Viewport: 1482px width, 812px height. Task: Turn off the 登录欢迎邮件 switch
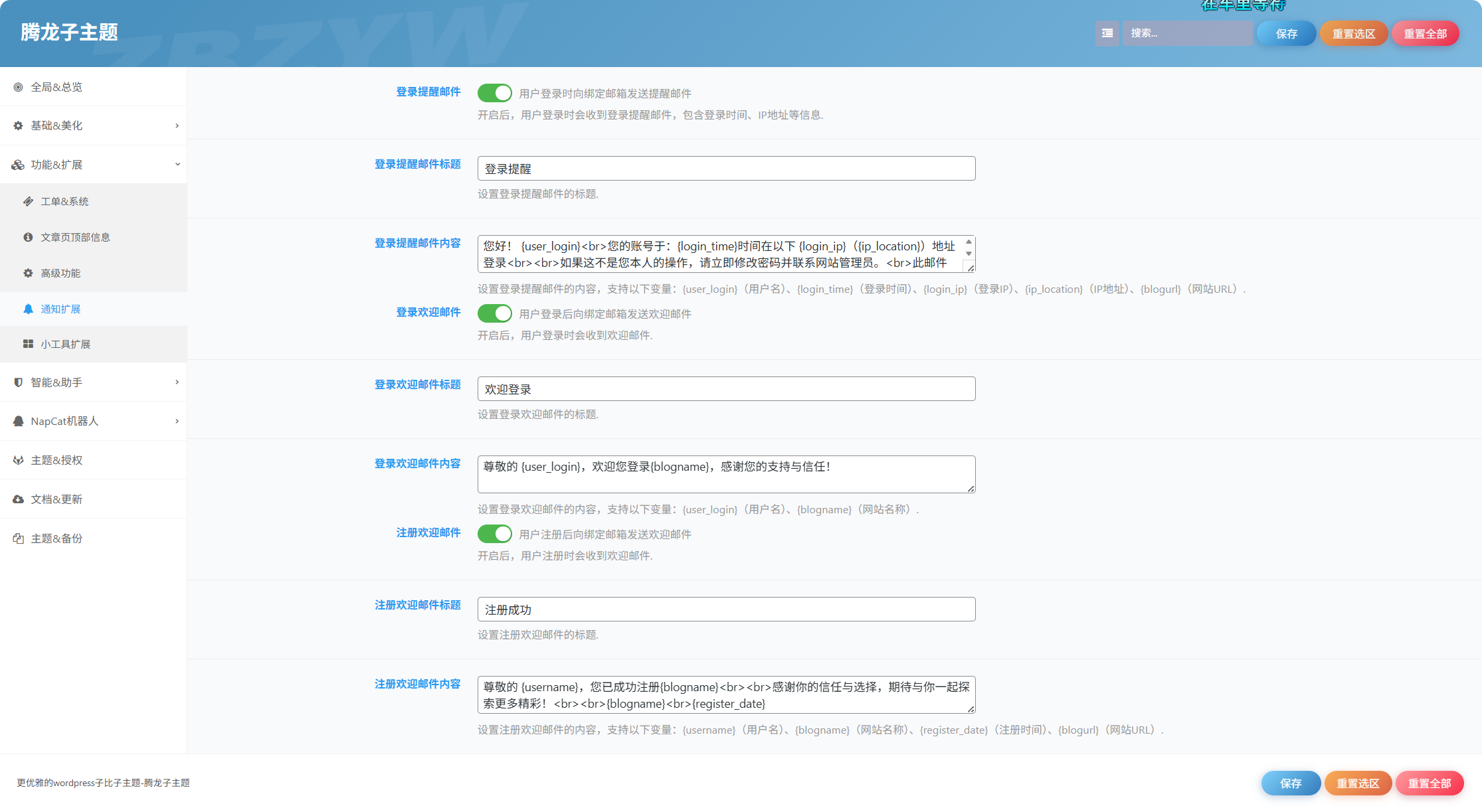495,313
